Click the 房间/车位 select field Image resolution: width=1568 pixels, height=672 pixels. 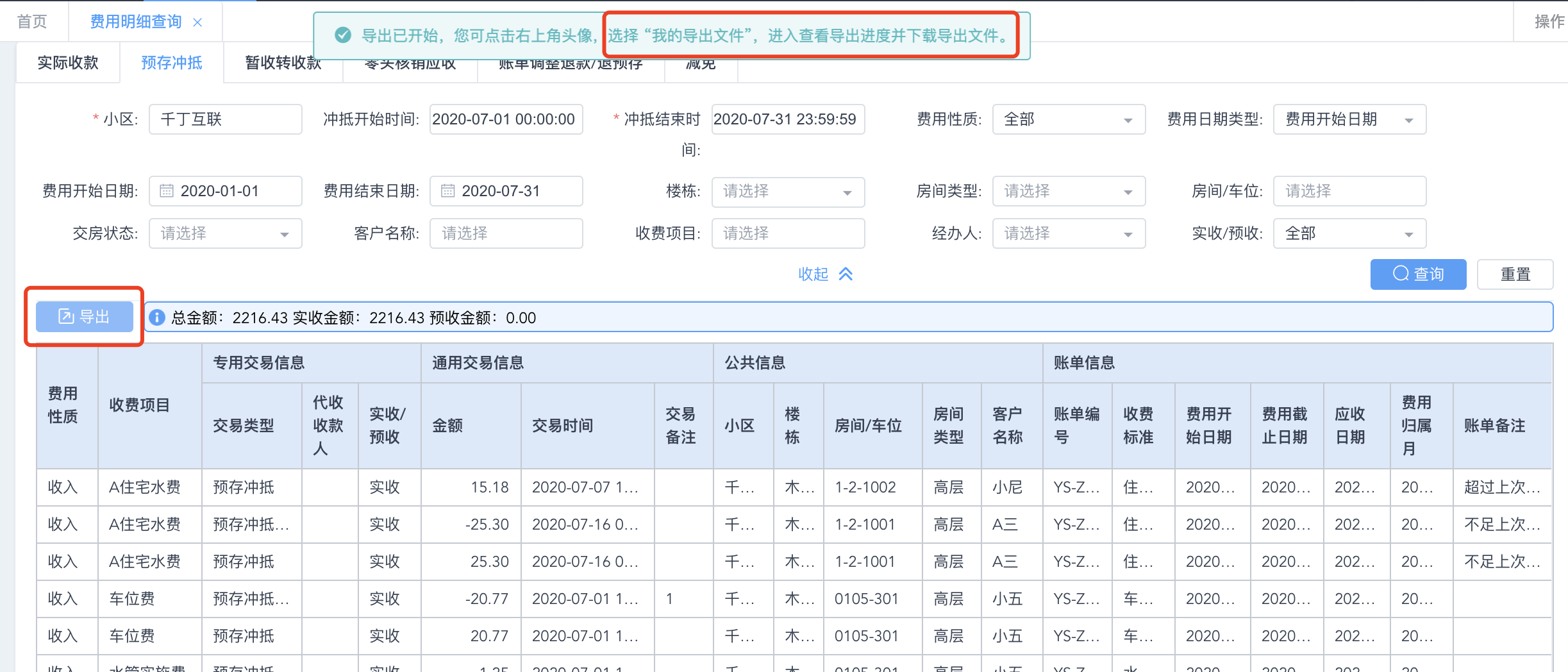click(1349, 191)
